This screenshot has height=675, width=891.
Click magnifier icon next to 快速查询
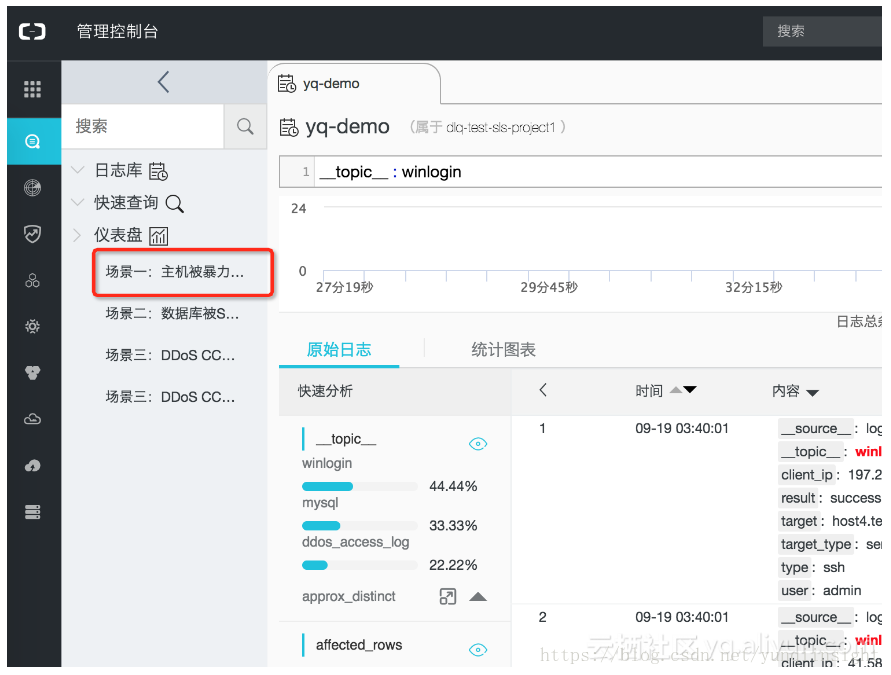point(174,203)
